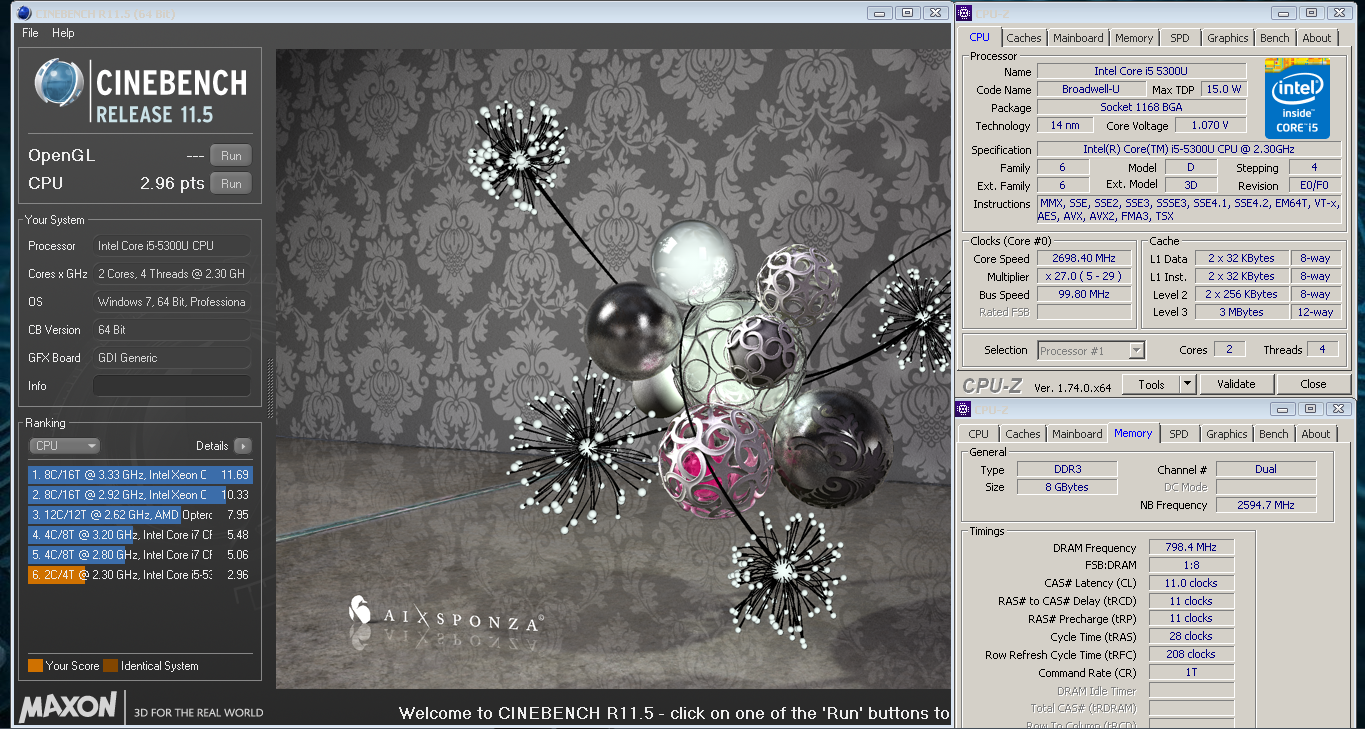Click the Core Speed value 2698.40 MHz
1365x729 pixels.
click(x=1083, y=259)
